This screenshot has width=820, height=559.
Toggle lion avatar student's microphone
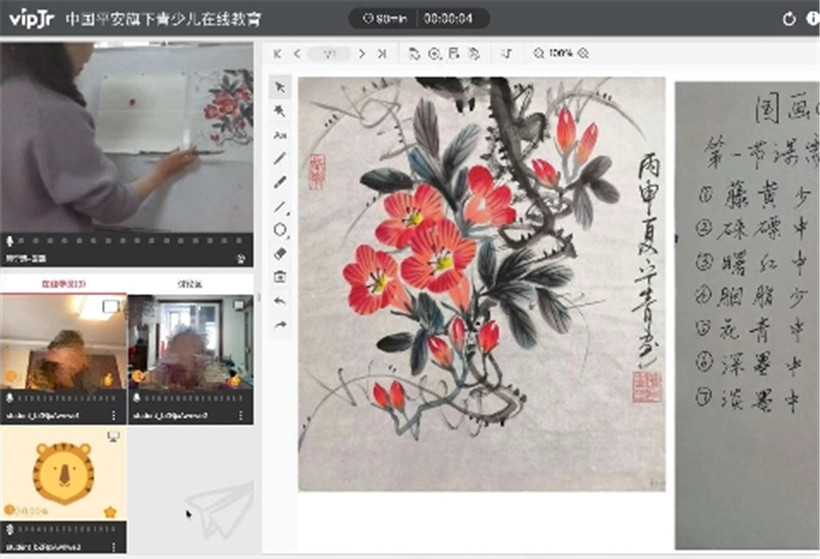coord(9,529)
